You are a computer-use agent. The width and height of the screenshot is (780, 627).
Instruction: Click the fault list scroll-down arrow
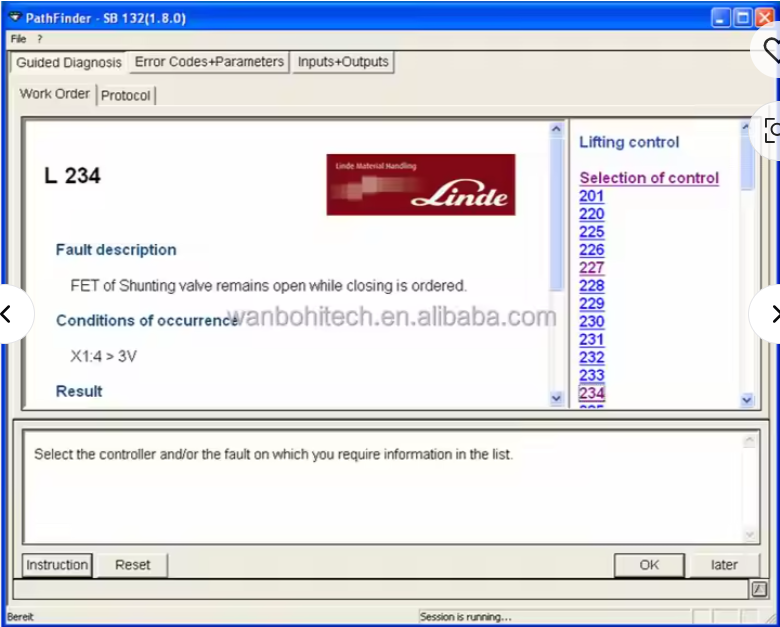(747, 400)
